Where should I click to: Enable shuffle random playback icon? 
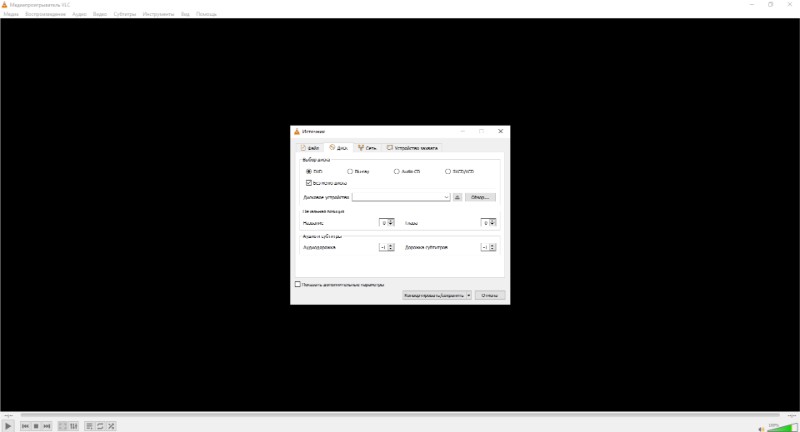(x=111, y=426)
